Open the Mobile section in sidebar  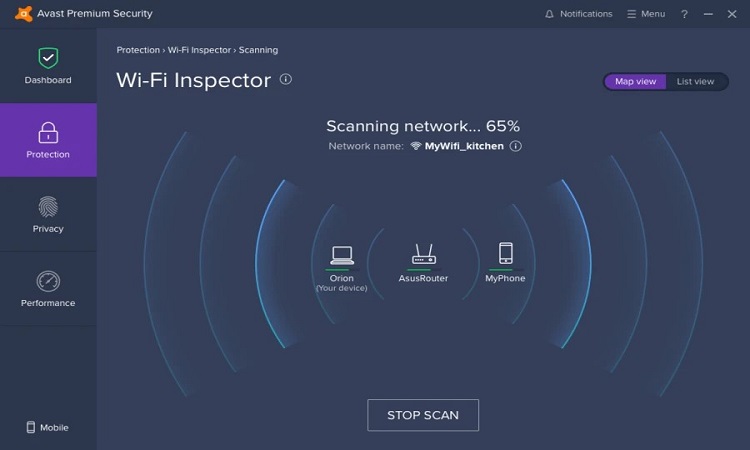48,427
